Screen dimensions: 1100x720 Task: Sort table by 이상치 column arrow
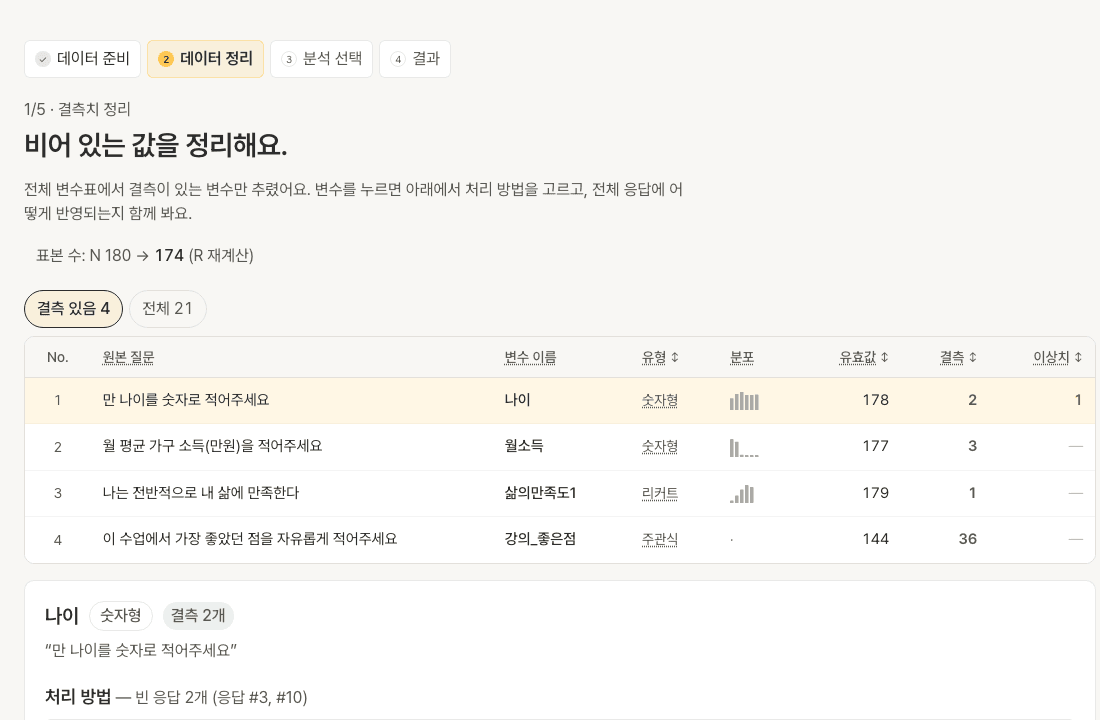pos(1078,357)
